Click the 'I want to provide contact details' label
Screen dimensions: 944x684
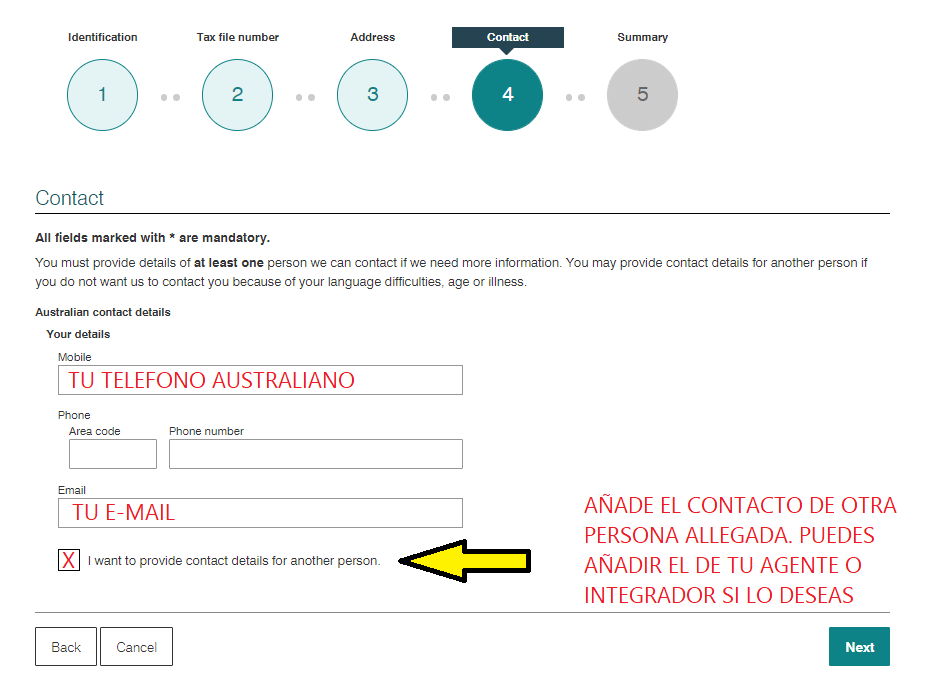click(x=234, y=561)
